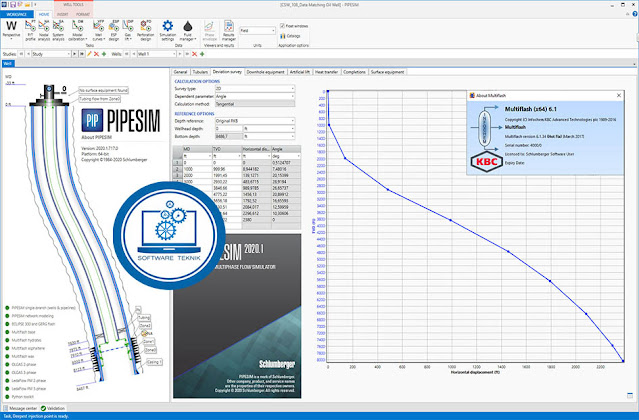Select the MD cell with value 1000

(x=197, y=169)
